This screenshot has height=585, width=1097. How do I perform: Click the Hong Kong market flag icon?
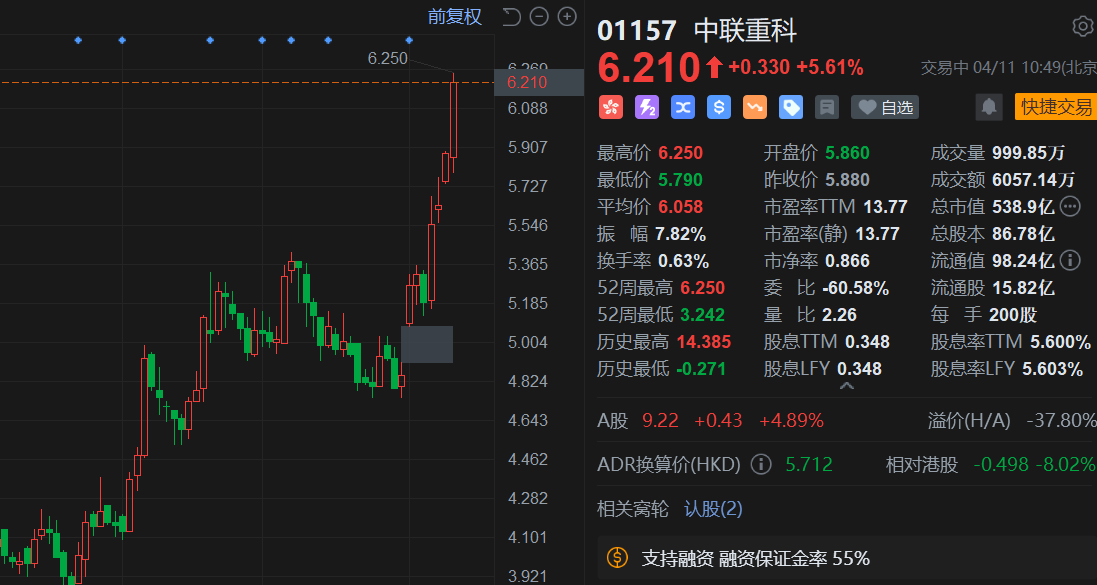(610, 107)
